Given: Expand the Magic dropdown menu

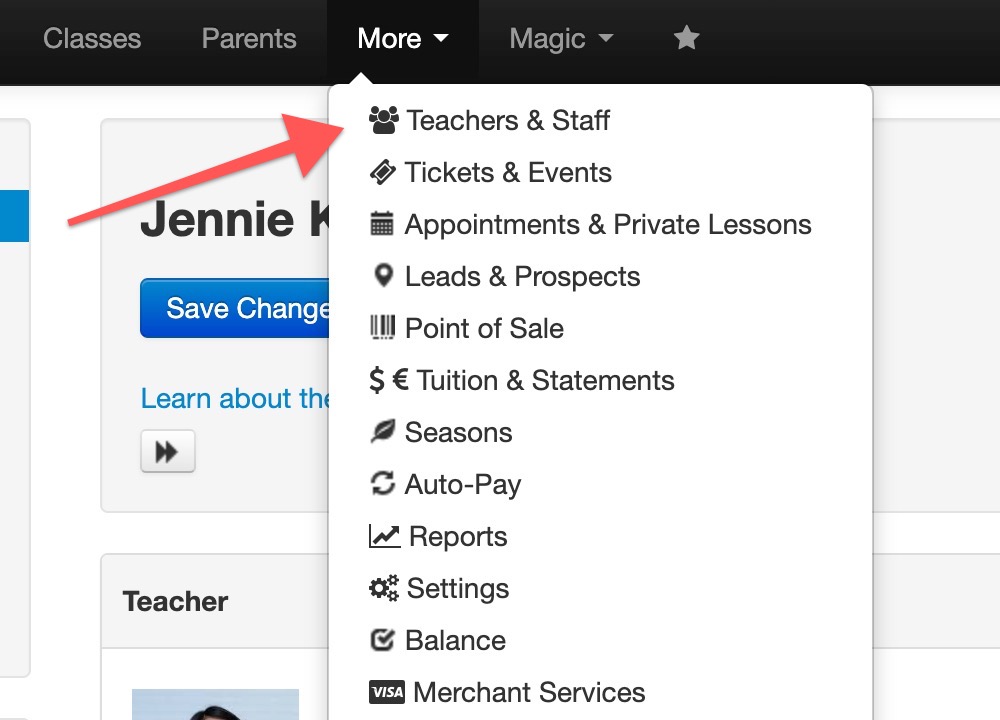Looking at the screenshot, I should coord(561,38).
